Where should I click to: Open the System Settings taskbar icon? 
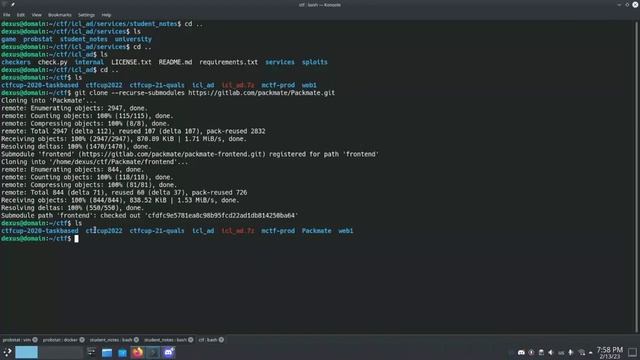point(91,352)
